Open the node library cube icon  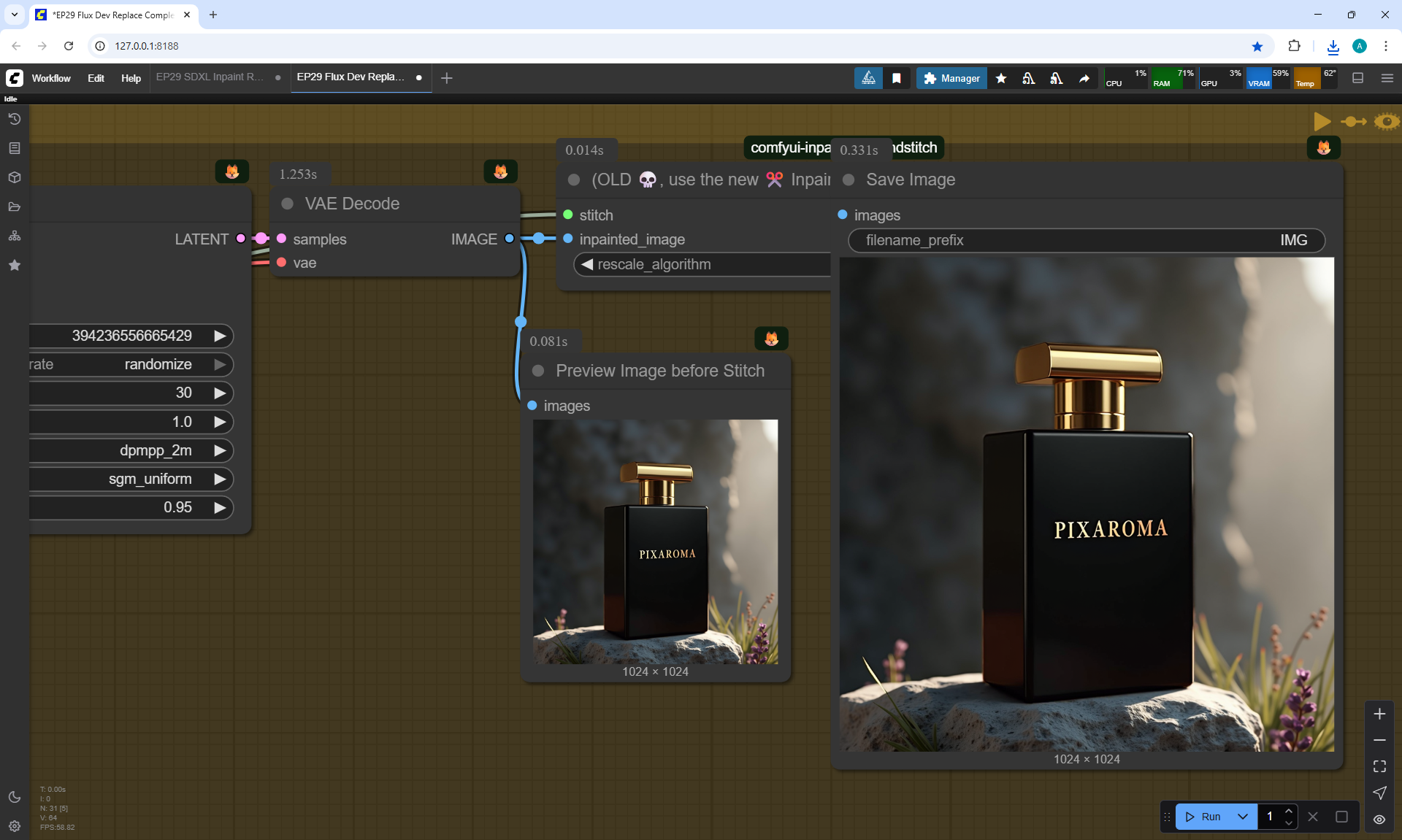click(x=15, y=177)
